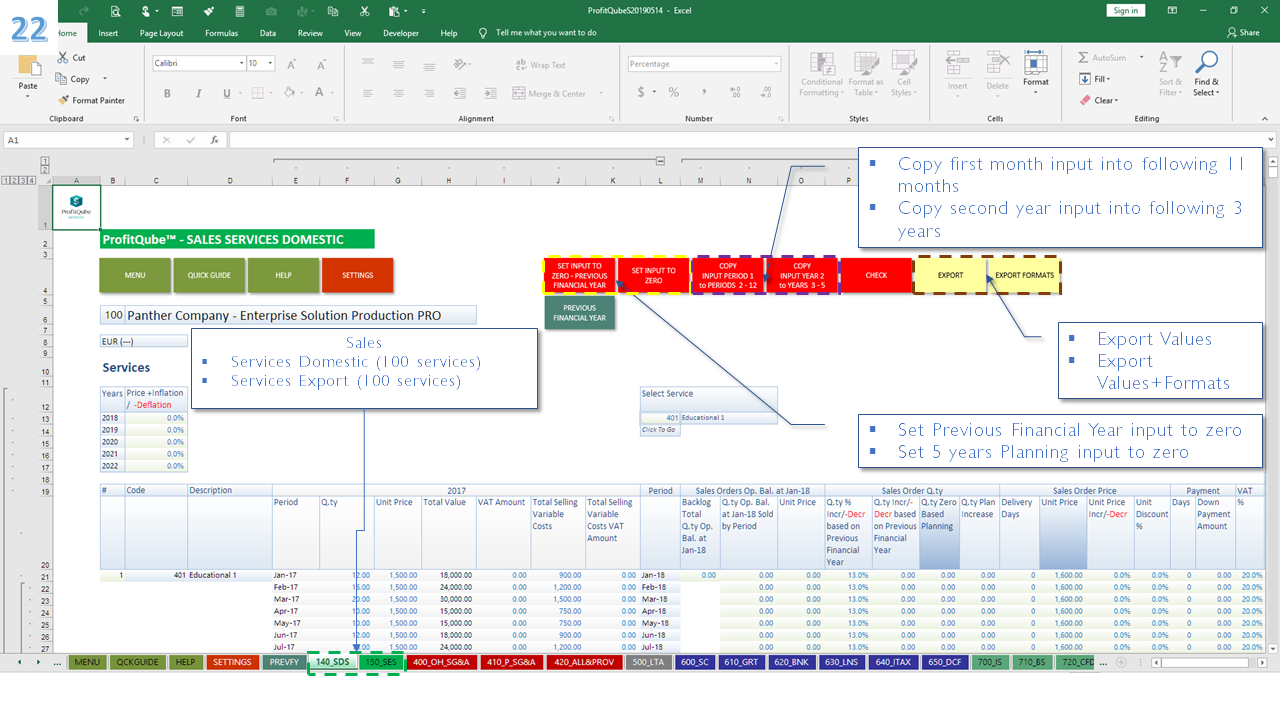
Task: Open the Formulas ribbon tab
Action: (x=221, y=32)
